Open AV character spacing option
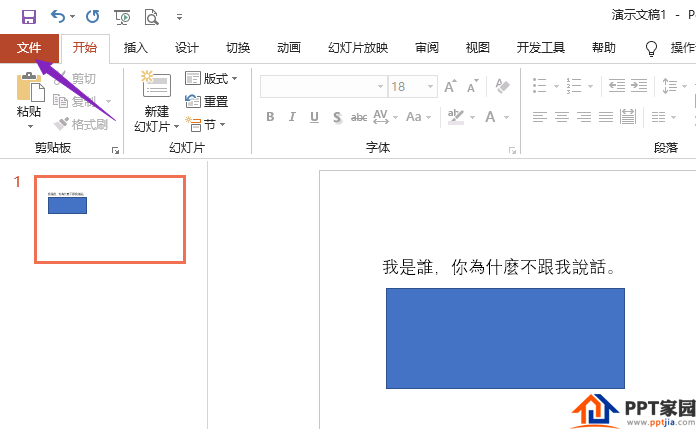Viewport: 696px width, 429px height. (380, 117)
